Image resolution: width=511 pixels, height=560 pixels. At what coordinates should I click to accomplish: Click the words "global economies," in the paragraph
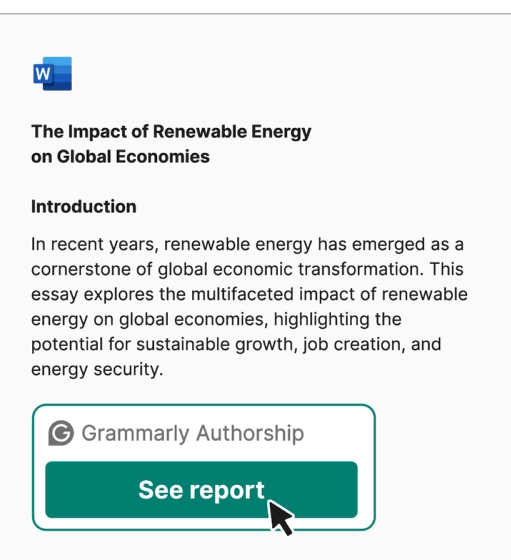point(193,320)
